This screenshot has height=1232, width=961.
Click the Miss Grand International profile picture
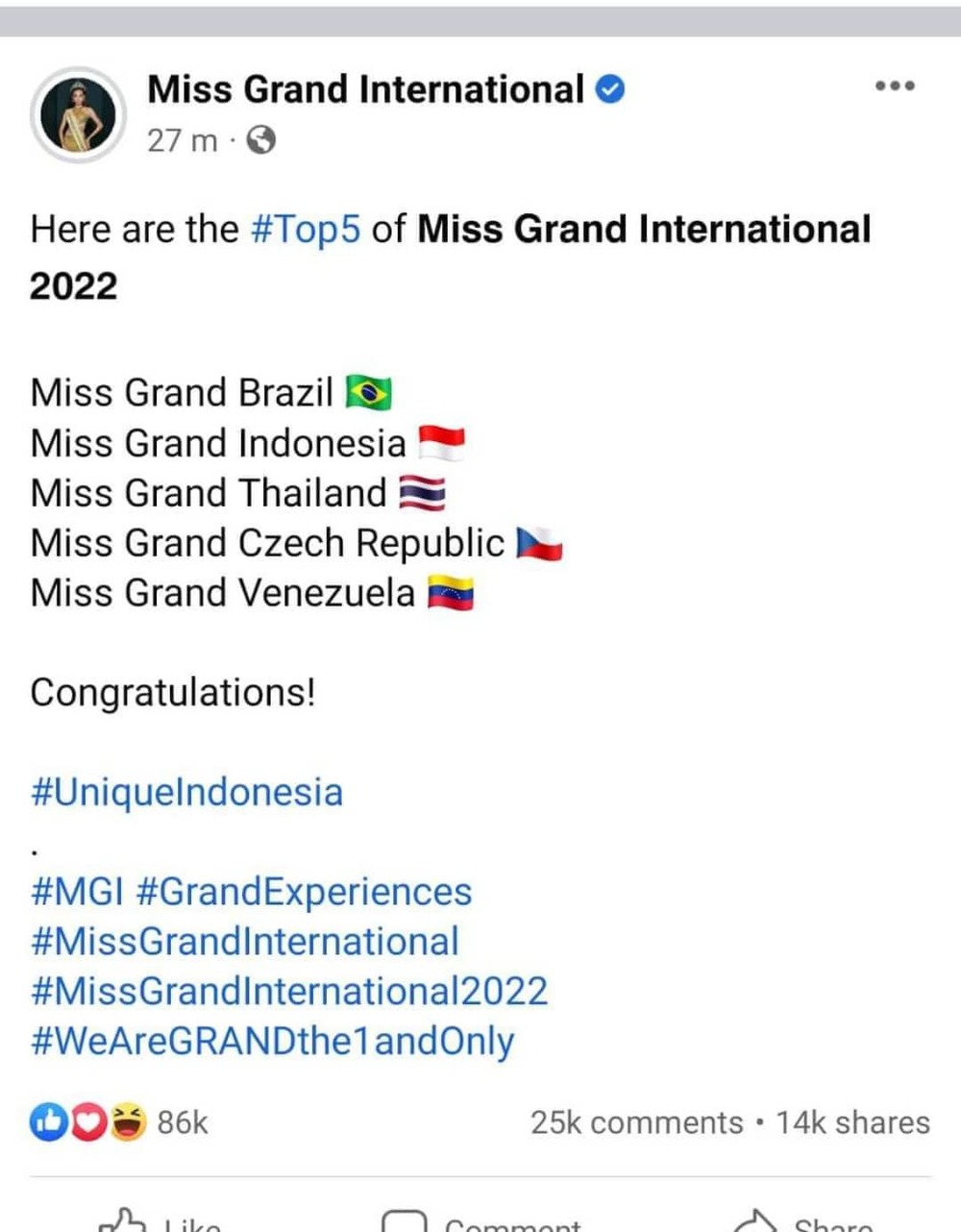click(77, 114)
